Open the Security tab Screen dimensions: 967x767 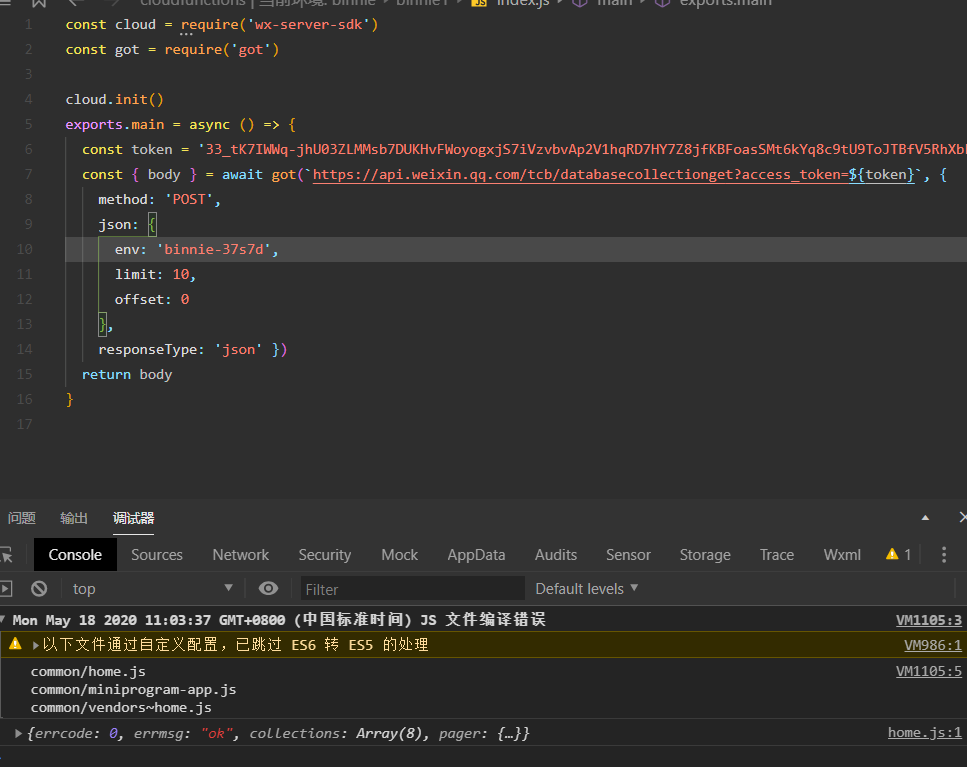click(x=324, y=554)
